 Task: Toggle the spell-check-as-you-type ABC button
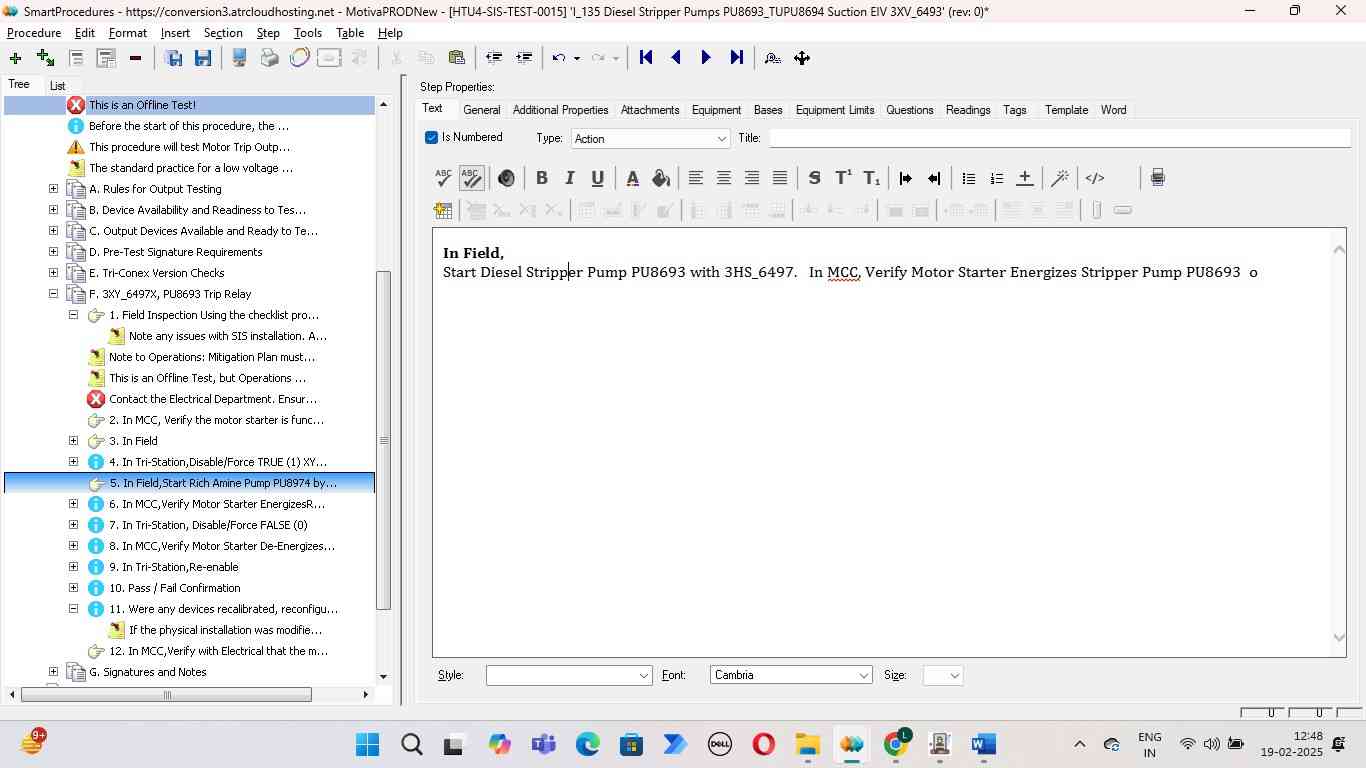tap(472, 178)
